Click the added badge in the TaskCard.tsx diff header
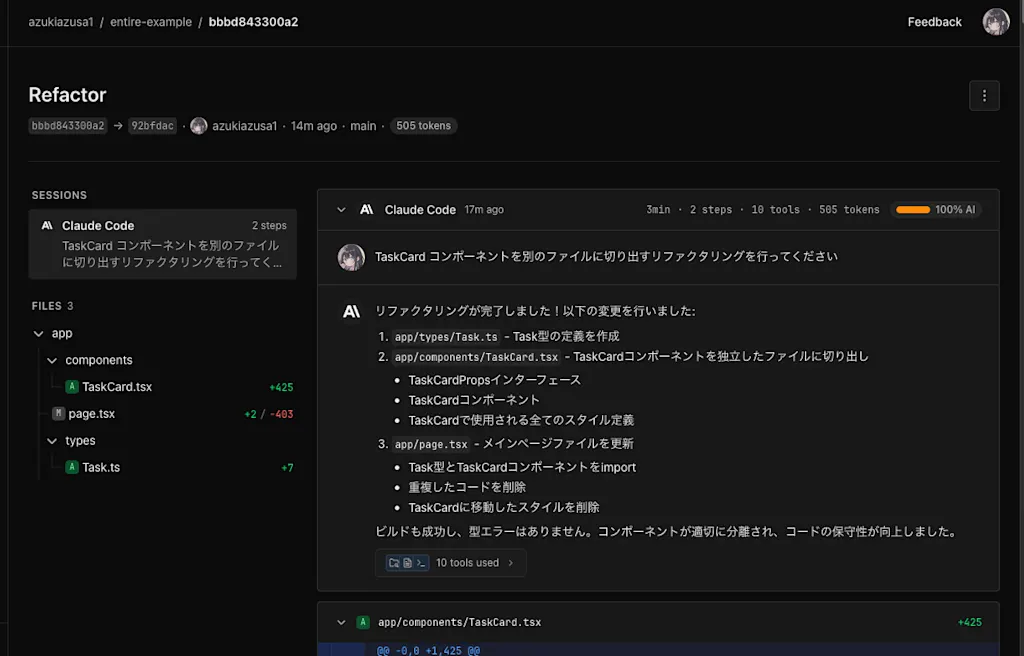 coord(363,622)
